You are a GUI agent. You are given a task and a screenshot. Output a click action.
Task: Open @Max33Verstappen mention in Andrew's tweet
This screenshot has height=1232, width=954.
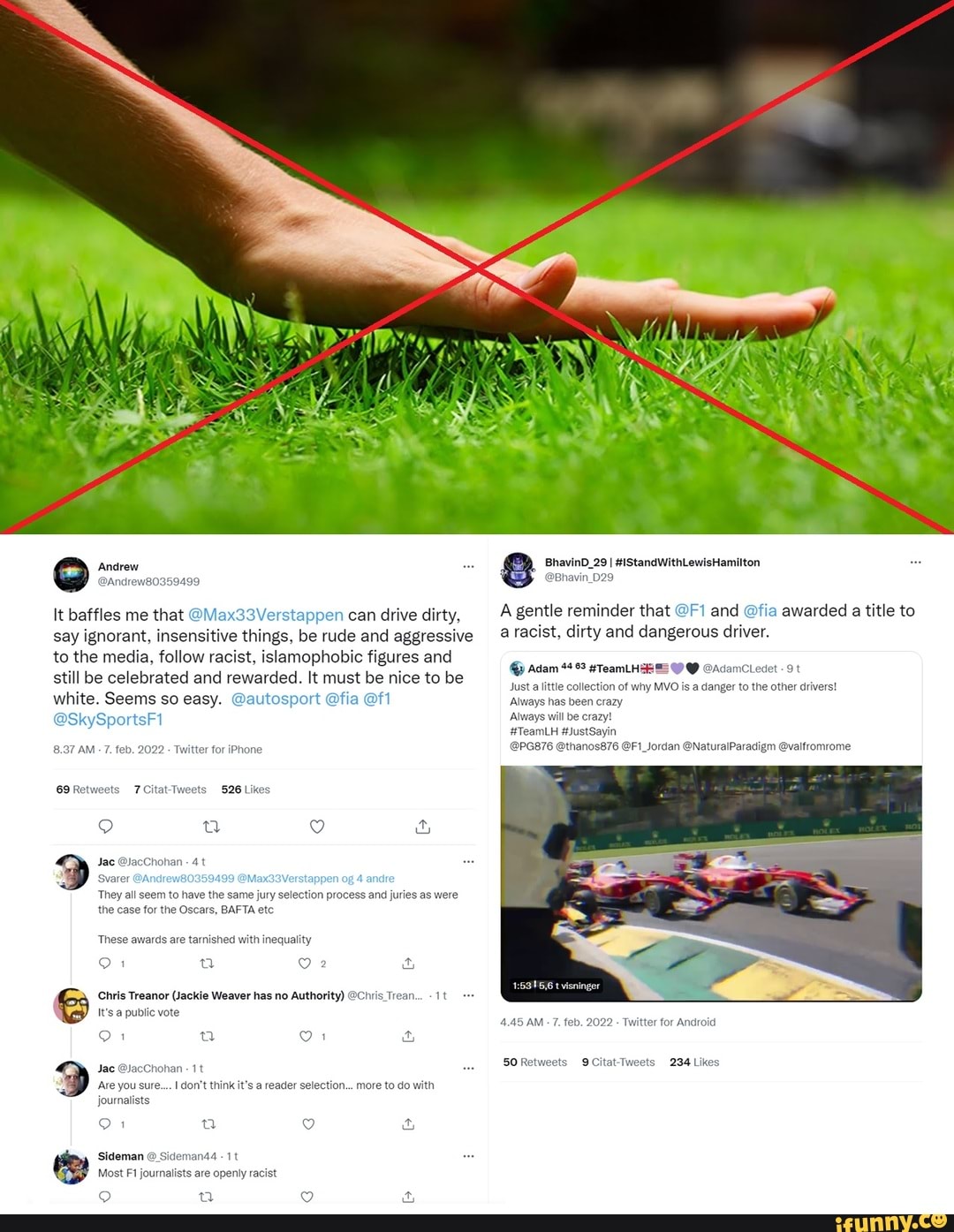pos(266,615)
